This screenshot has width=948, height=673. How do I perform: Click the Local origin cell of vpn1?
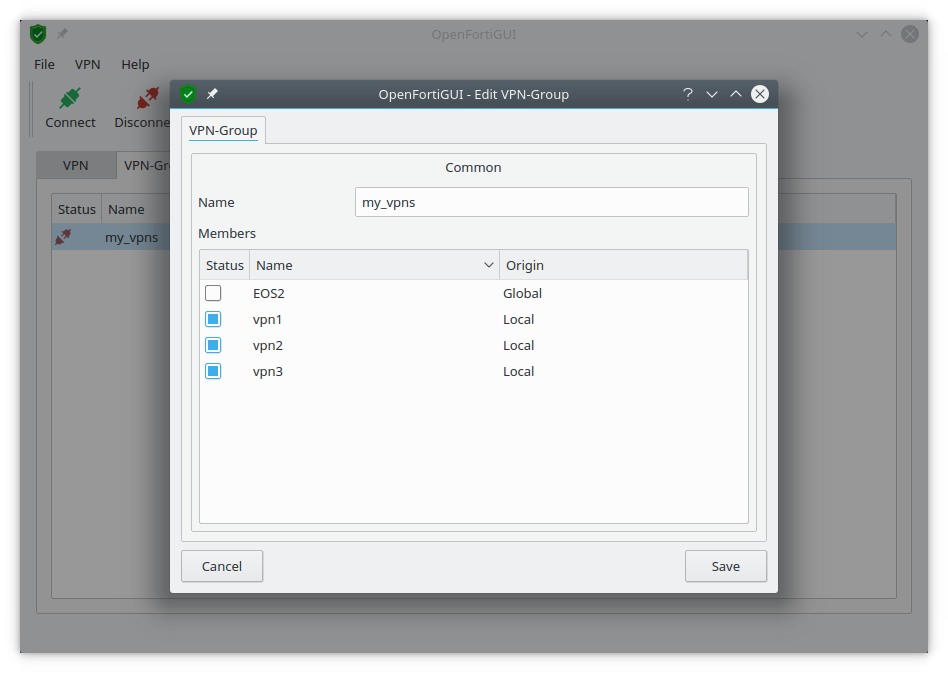tap(519, 320)
